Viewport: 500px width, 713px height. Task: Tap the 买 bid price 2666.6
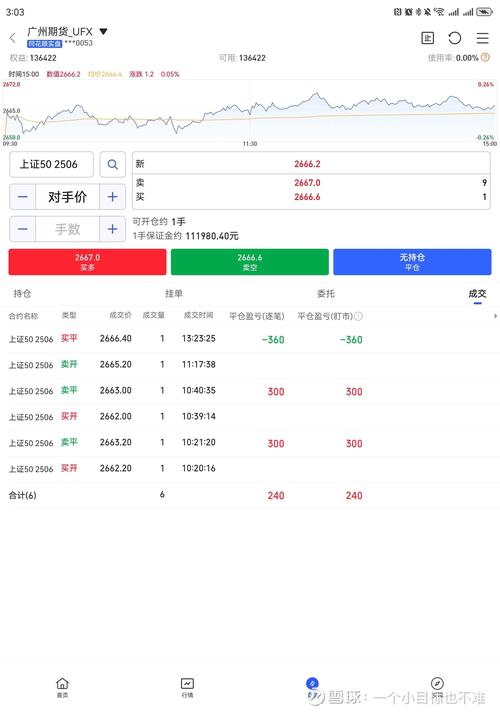(x=307, y=197)
